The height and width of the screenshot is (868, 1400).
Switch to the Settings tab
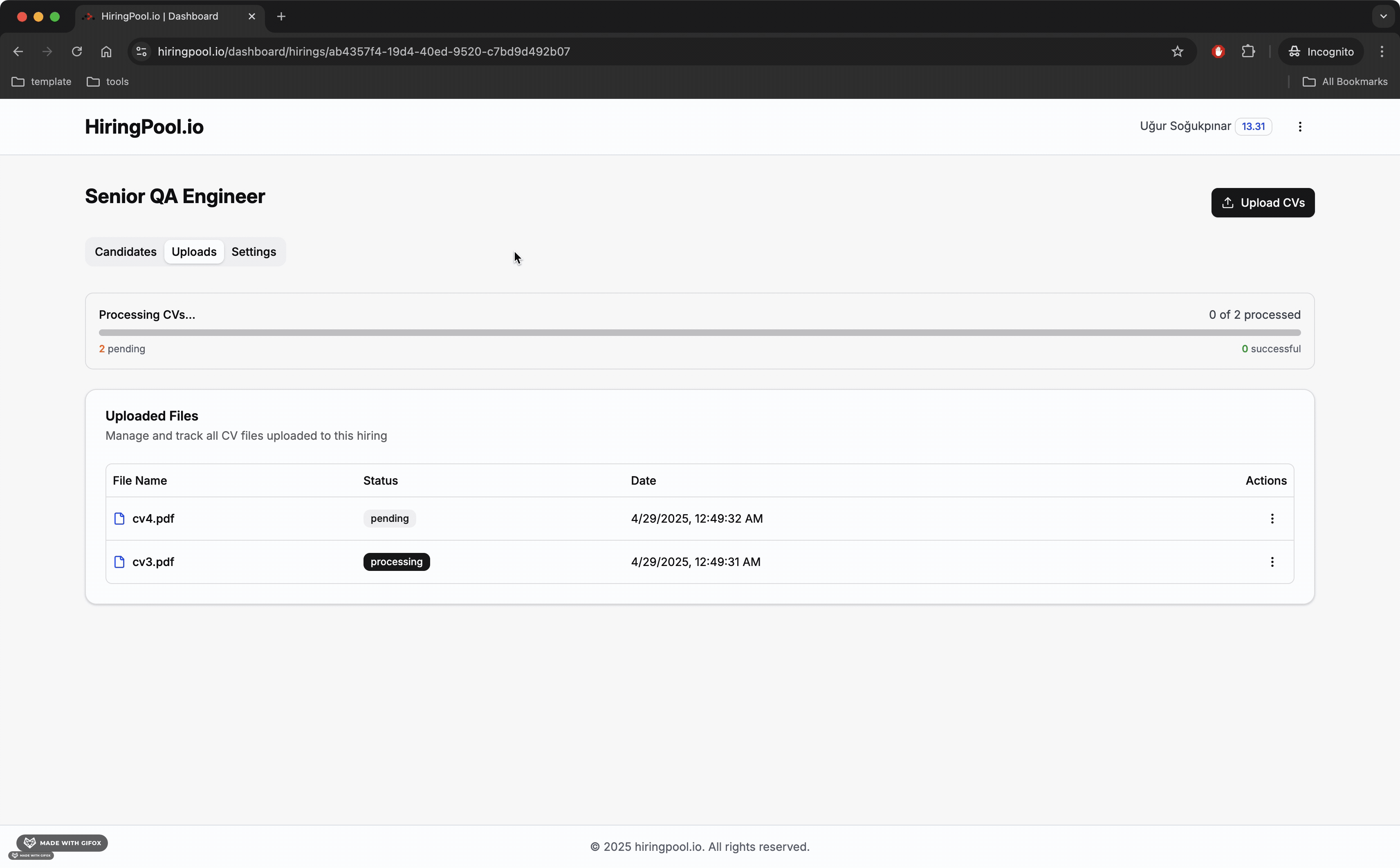coord(253,251)
